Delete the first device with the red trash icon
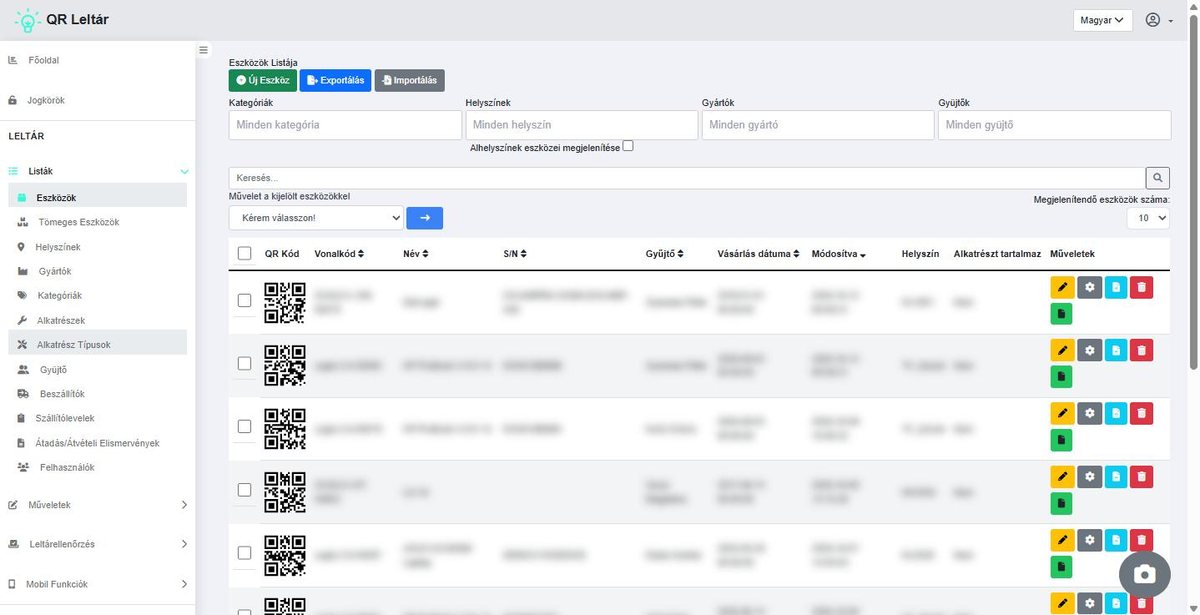The height and width of the screenshot is (615, 1200). tap(1142, 287)
